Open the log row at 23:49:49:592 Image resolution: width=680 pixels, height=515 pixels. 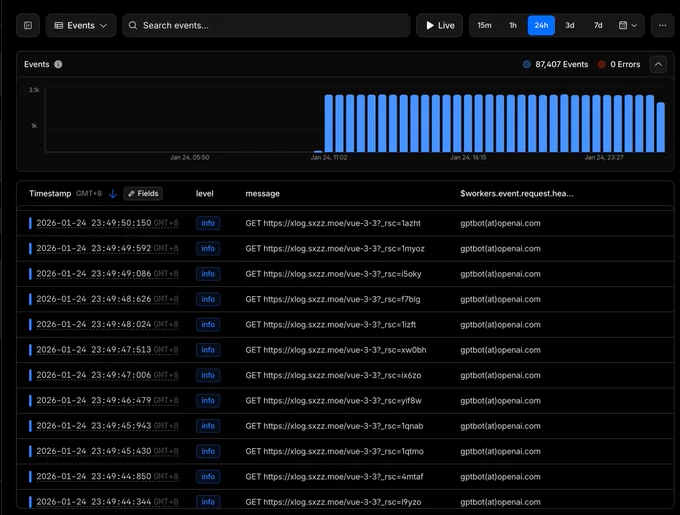tap(345, 248)
